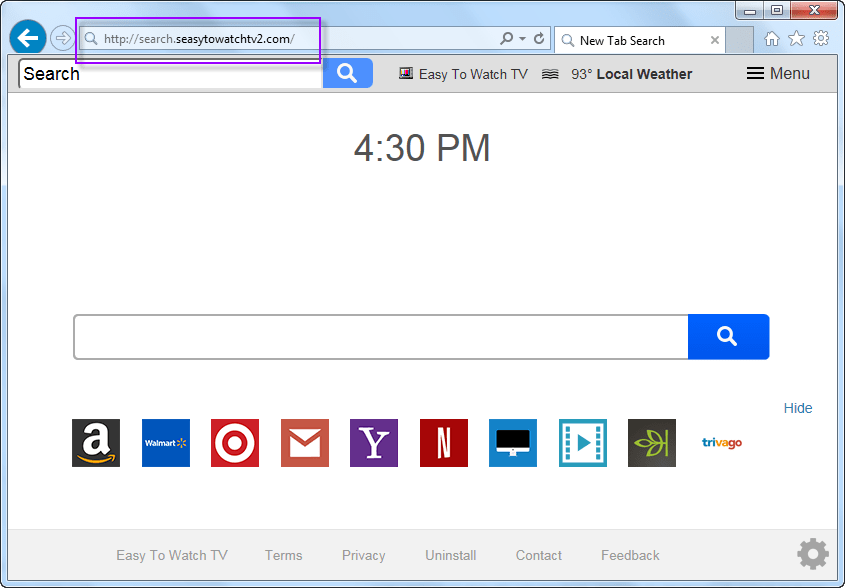Click the browser forward arrow button
845x588 pixels.
[63, 38]
